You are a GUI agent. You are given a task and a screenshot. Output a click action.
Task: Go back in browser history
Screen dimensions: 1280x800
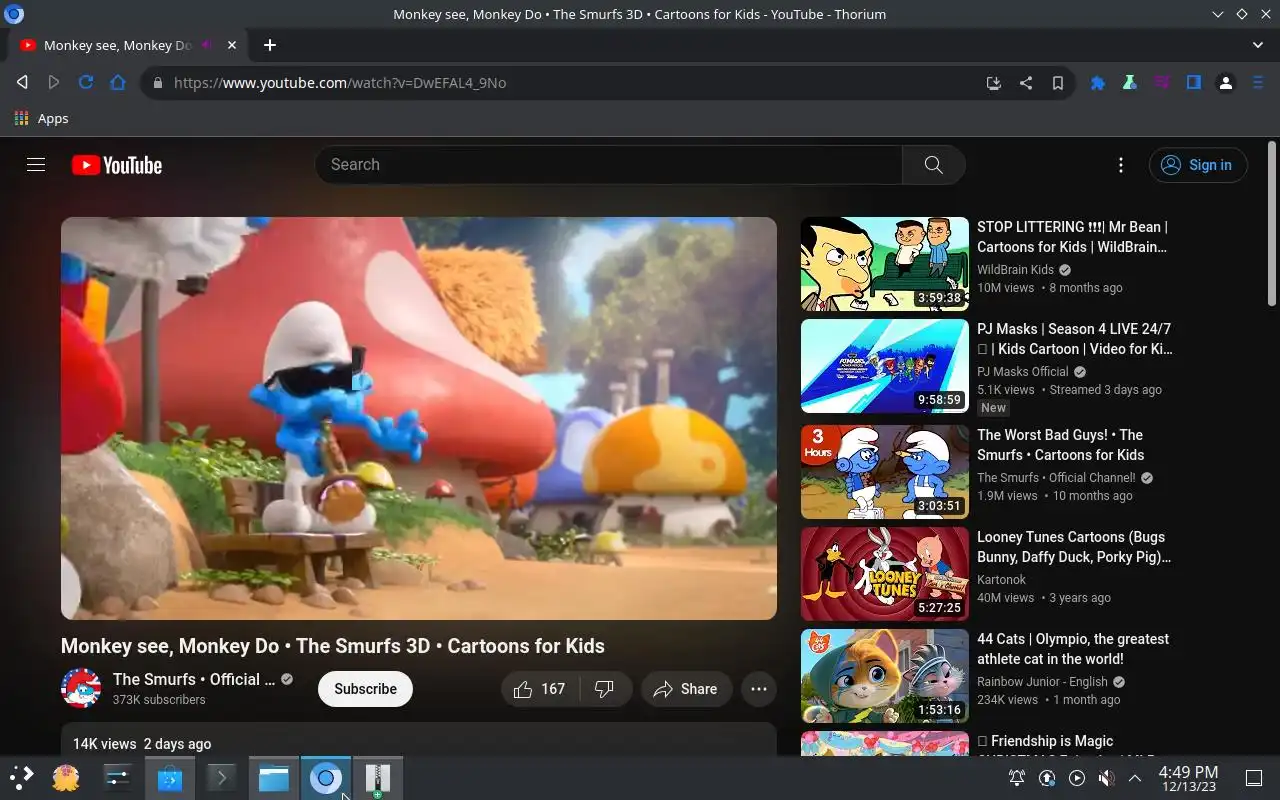tap(22, 83)
